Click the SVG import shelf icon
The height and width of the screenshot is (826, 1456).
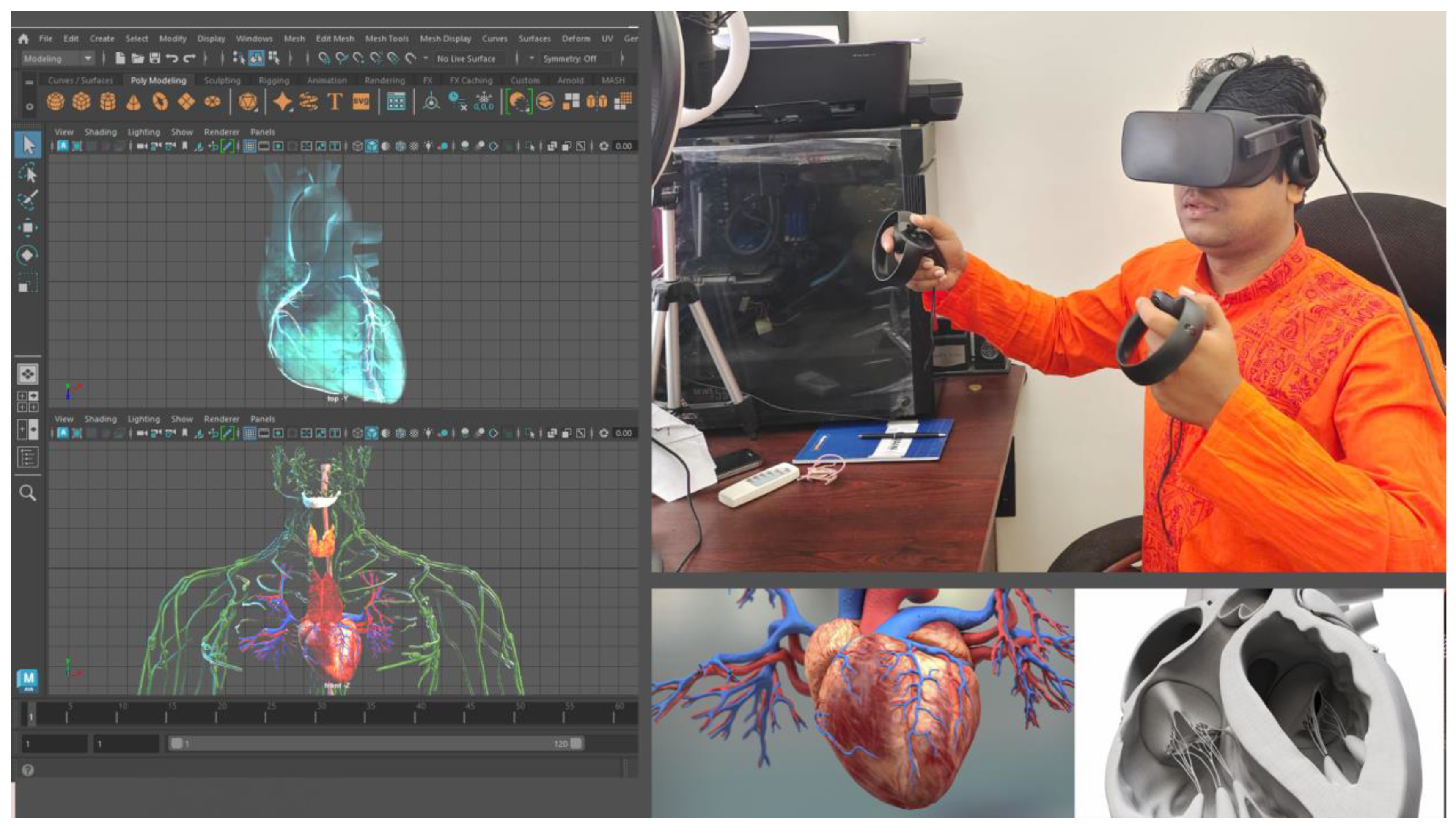tap(361, 102)
